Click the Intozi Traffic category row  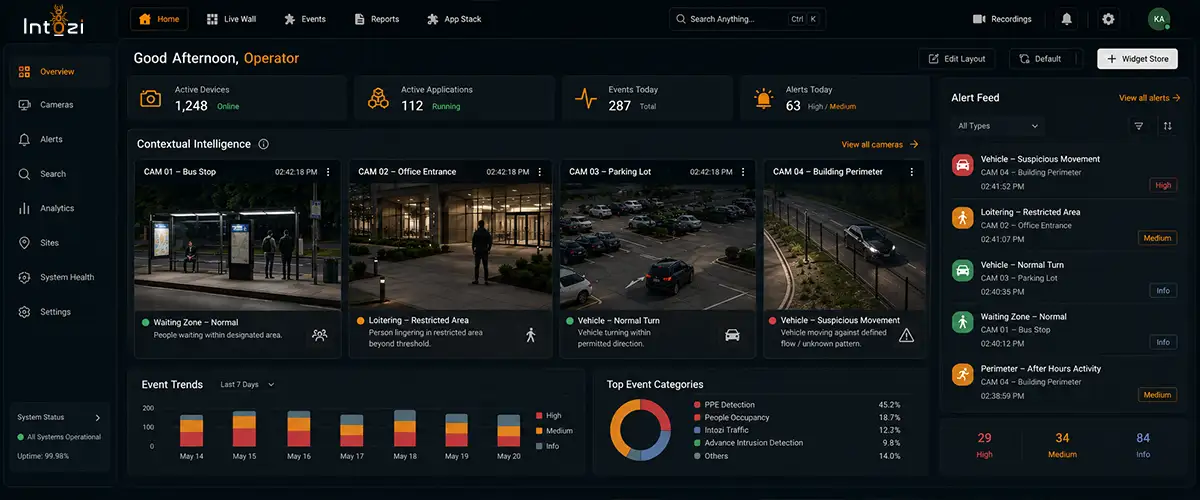[x=797, y=430]
